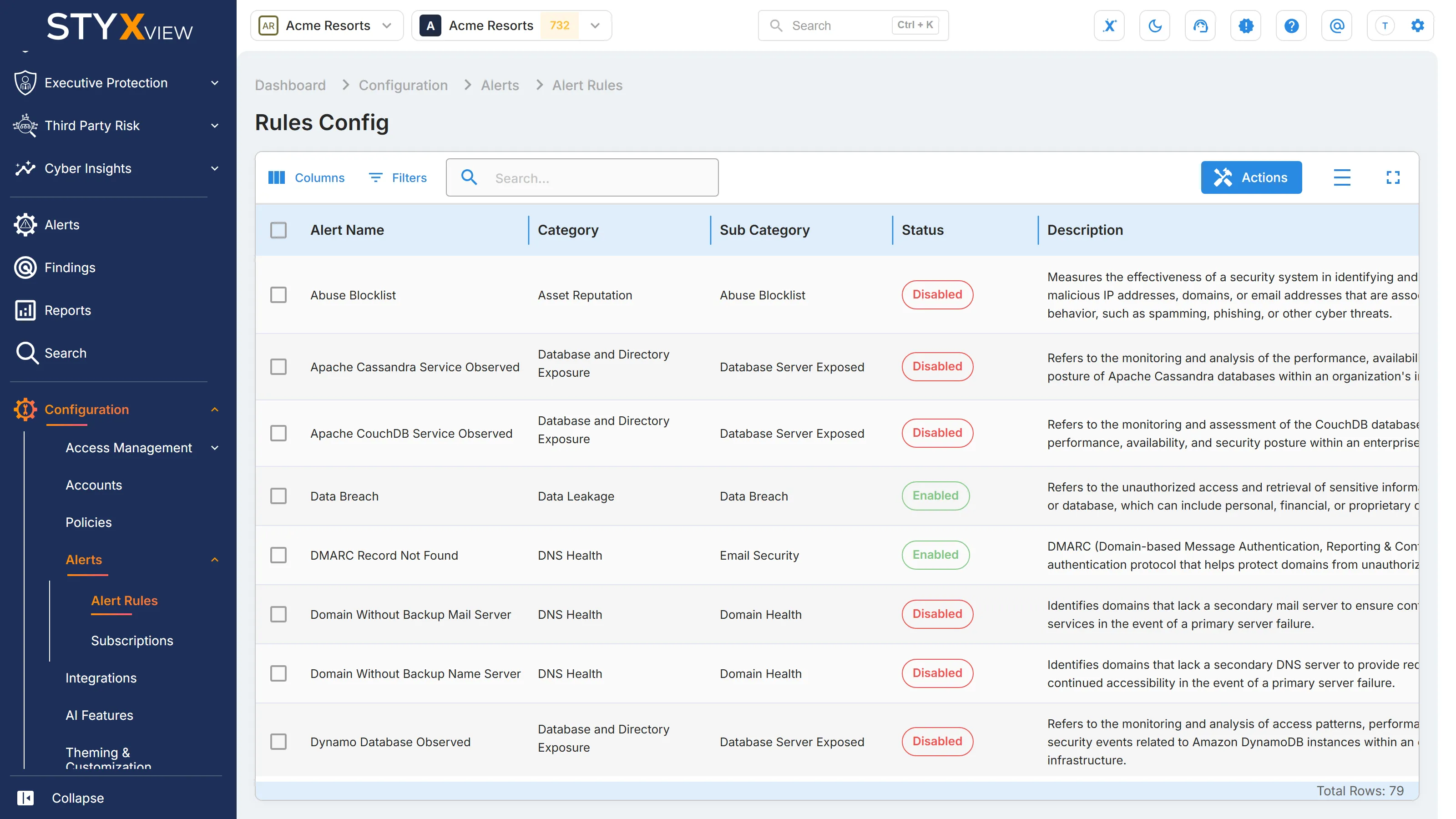
Task: Click the Third Party Risk bug icon
Action: pyautogui.click(x=25, y=126)
